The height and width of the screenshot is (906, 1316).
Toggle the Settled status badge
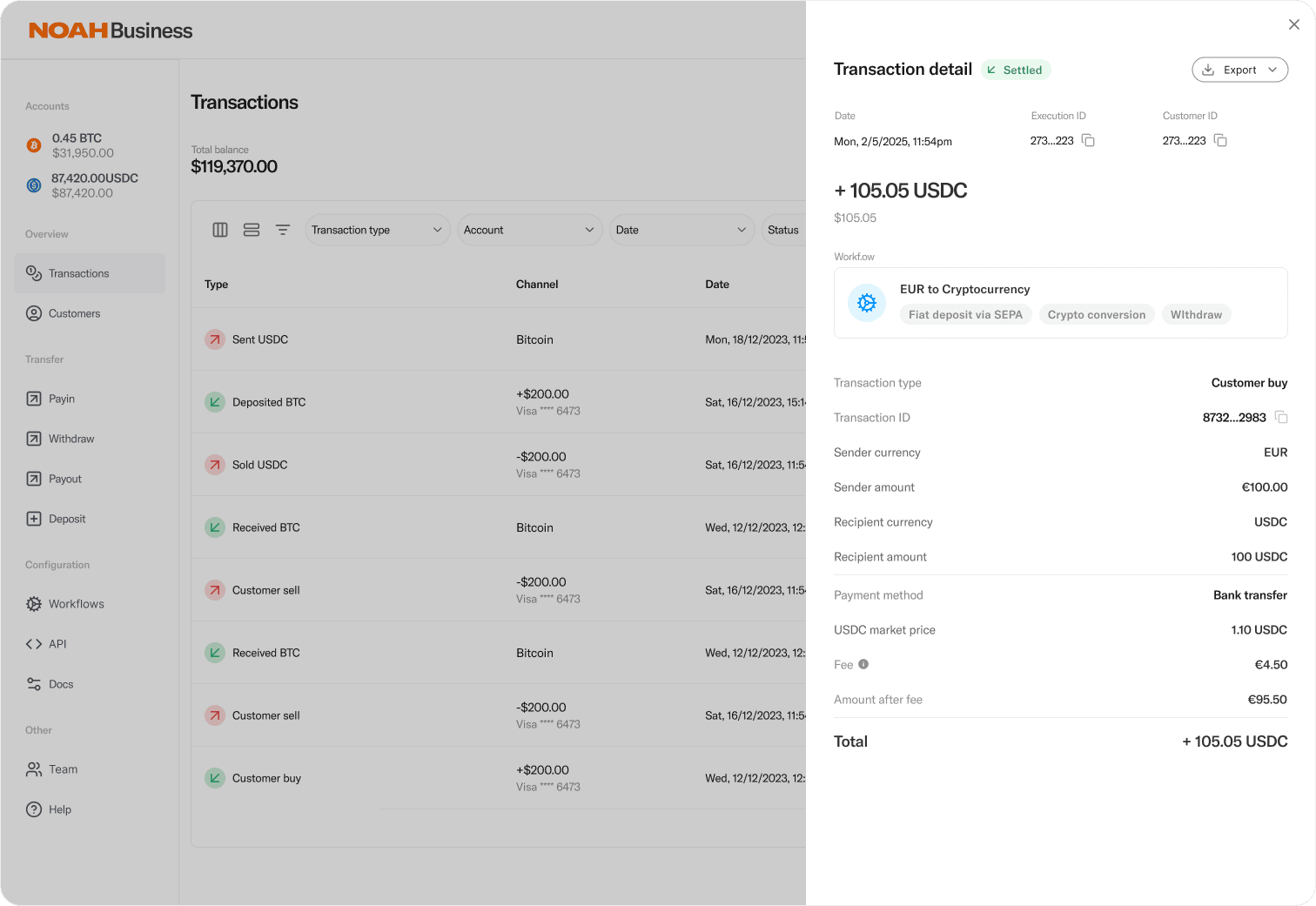(x=1016, y=70)
